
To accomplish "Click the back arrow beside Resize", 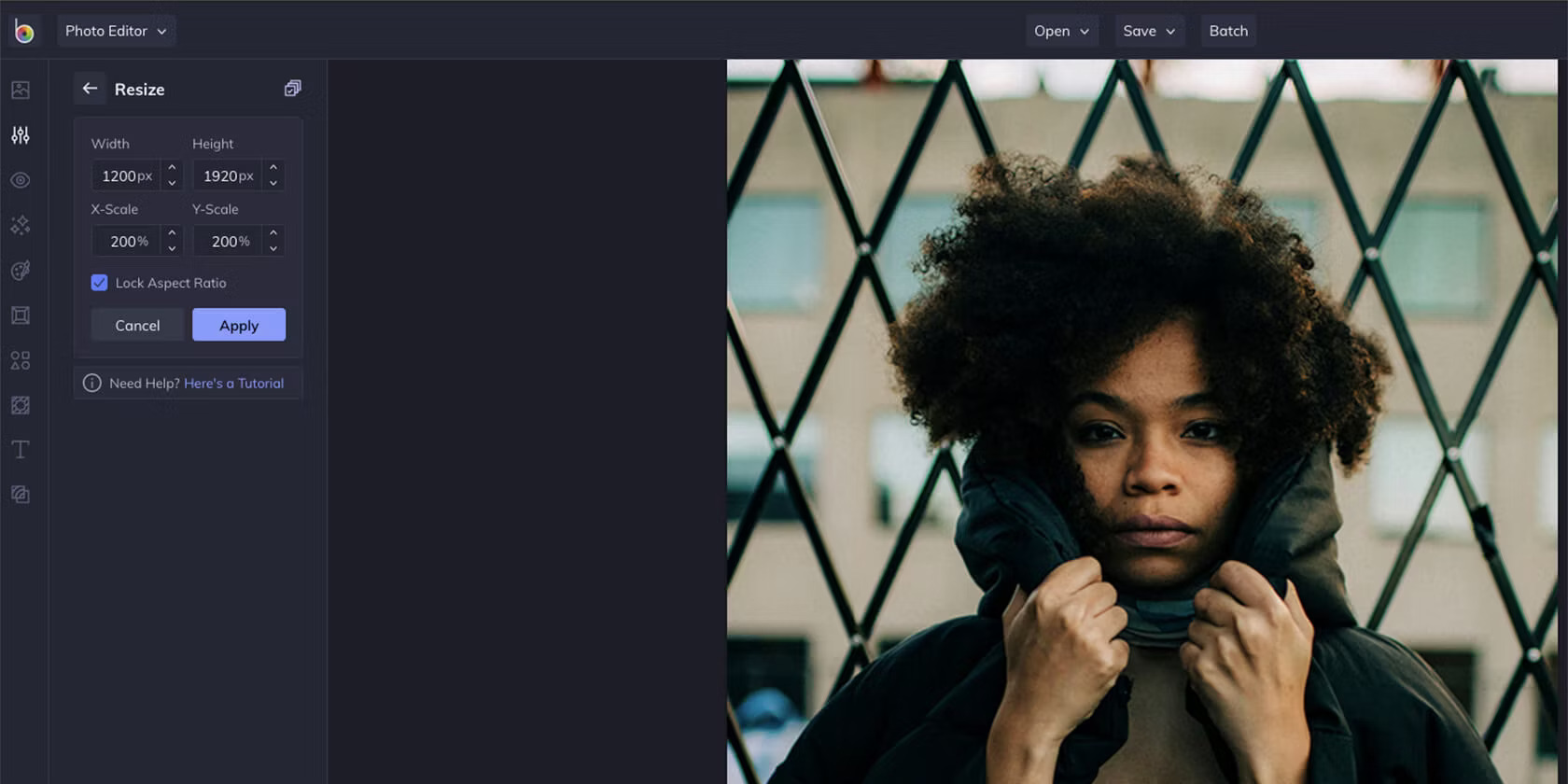I will [x=90, y=89].
